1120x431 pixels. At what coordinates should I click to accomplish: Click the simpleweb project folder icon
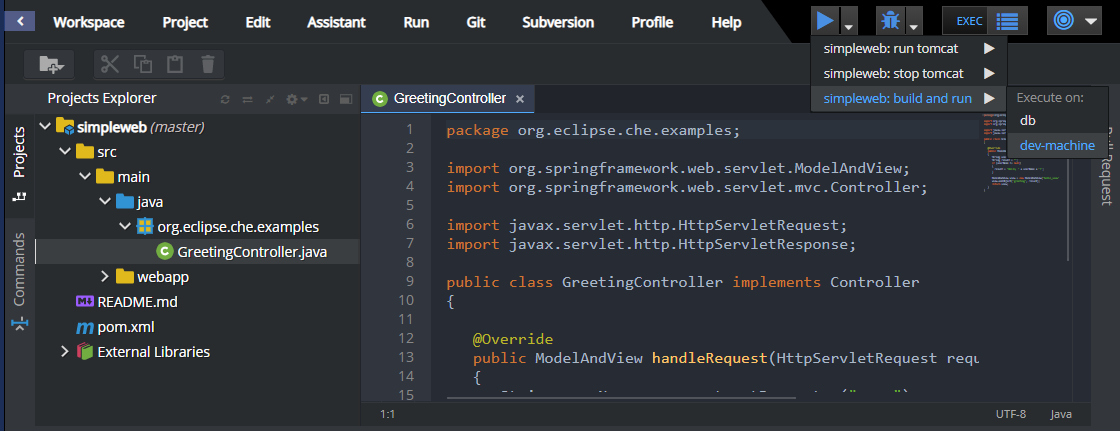coord(66,127)
